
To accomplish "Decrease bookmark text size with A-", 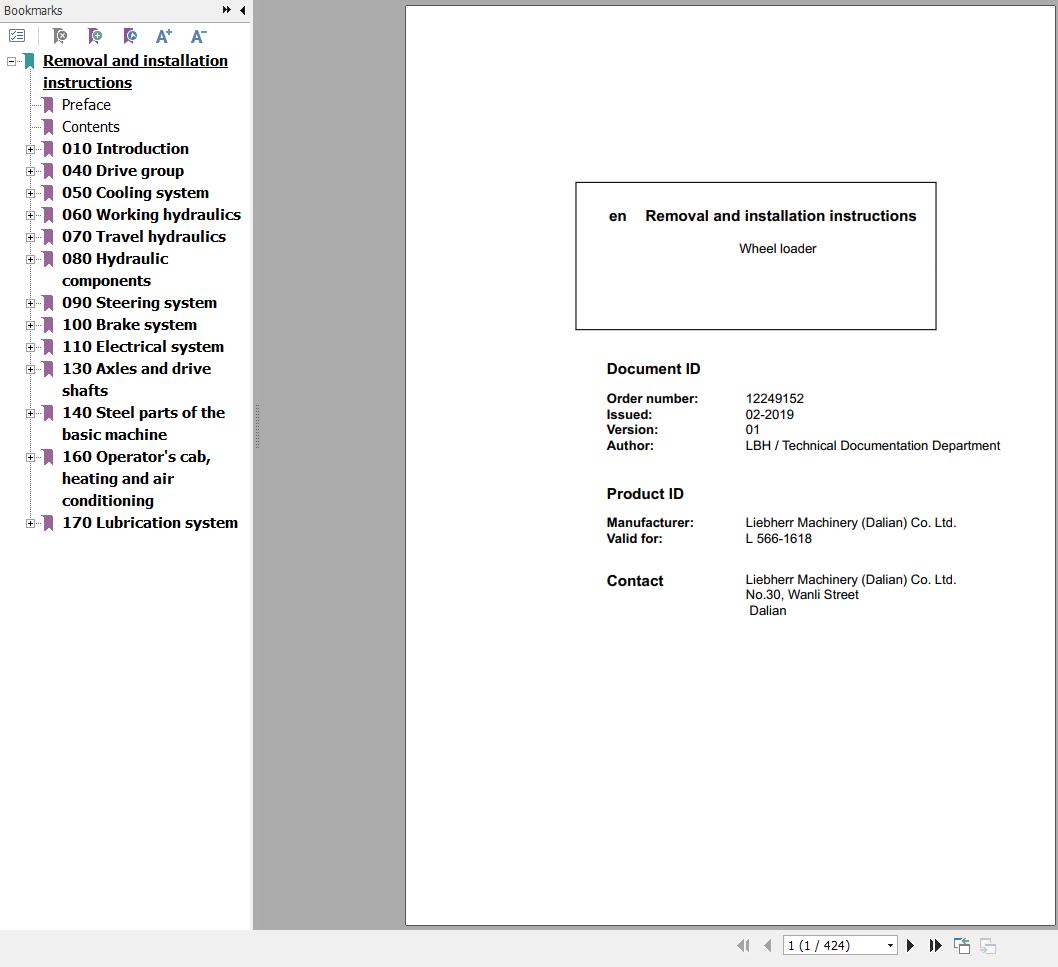I will click(198, 36).
